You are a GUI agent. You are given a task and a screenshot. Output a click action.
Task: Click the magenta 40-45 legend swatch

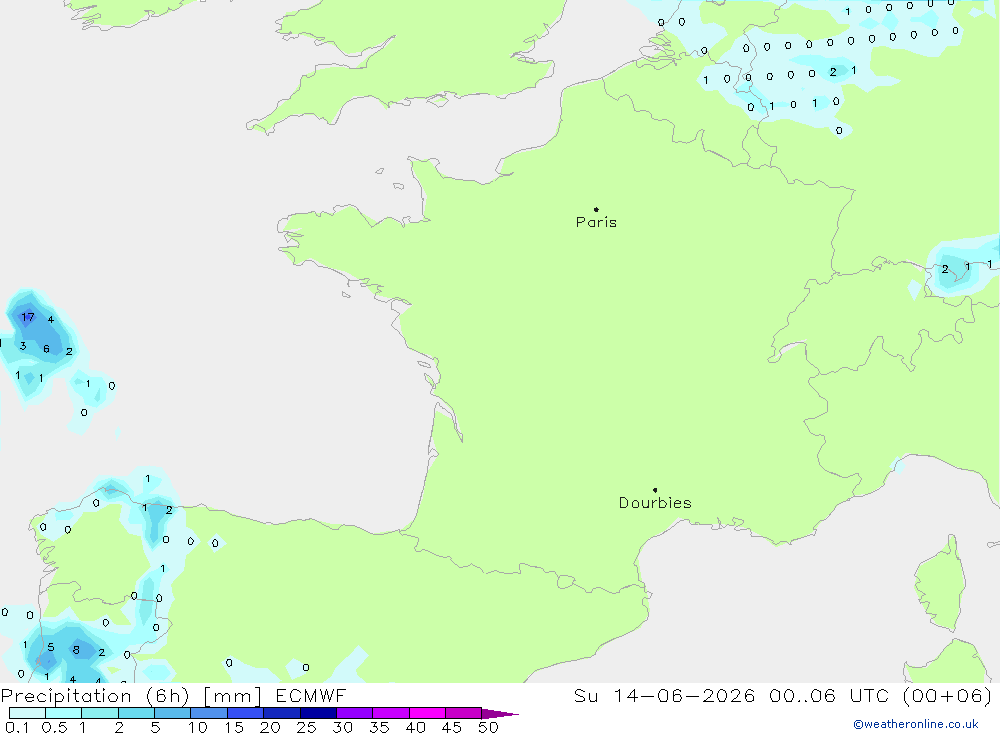point(427,713)
